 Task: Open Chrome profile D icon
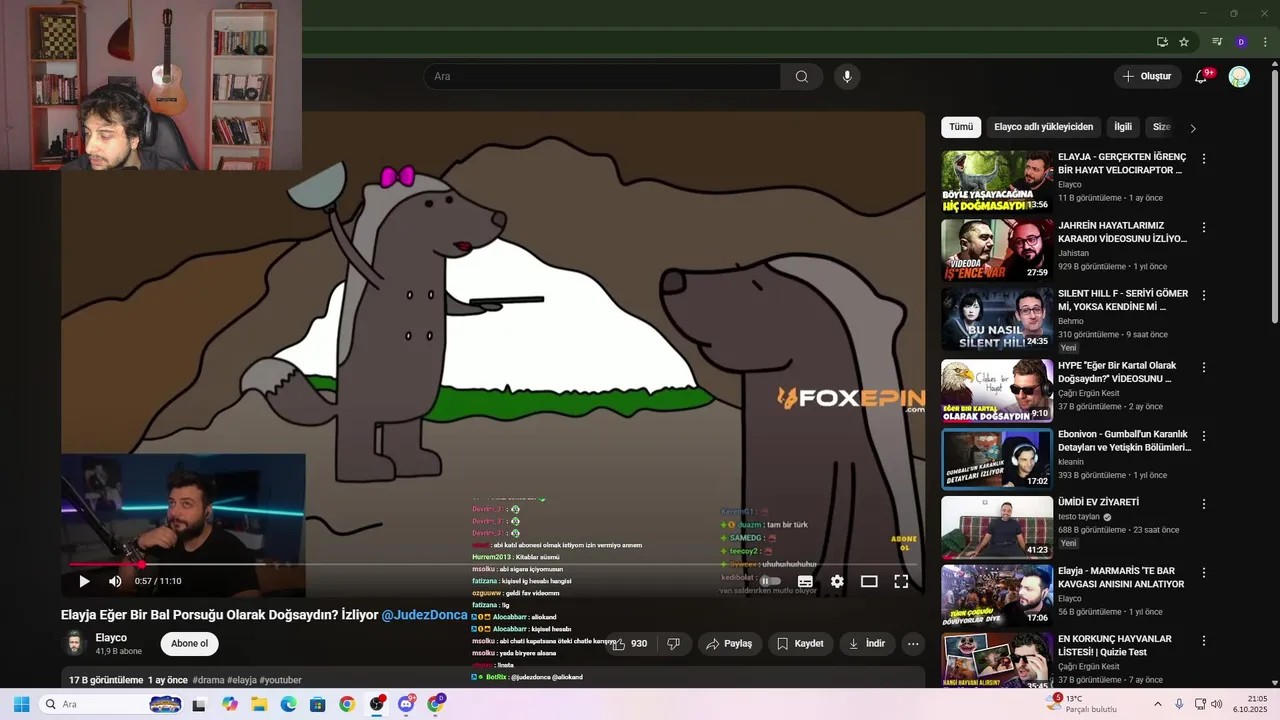click(x=1241, y=42)
